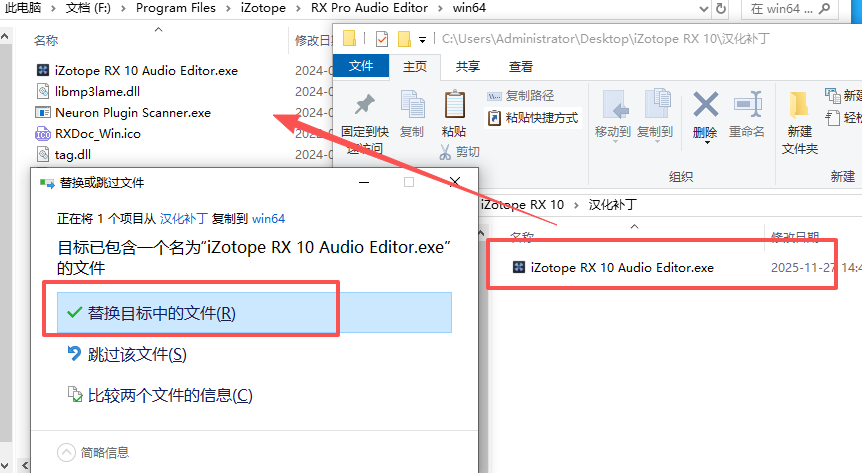This screenshot has height=473, width=862.
Task: Switch to the View ribbon tab
Action: coord(520,67)
